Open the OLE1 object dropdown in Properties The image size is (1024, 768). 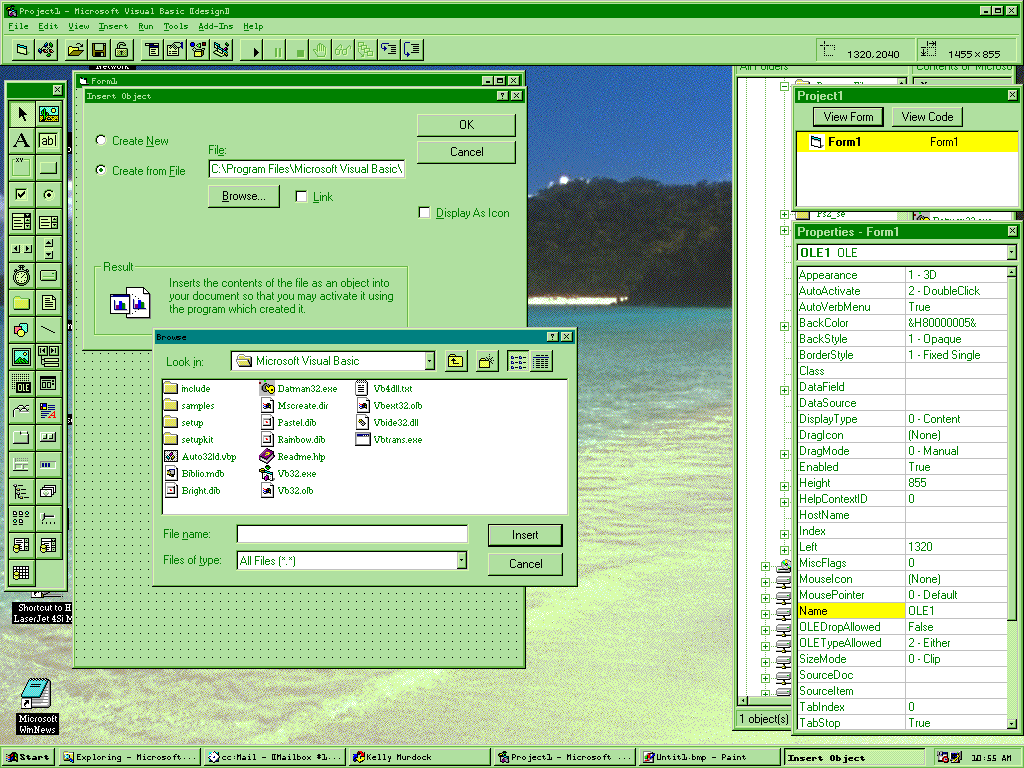(x=1011, y=253)
